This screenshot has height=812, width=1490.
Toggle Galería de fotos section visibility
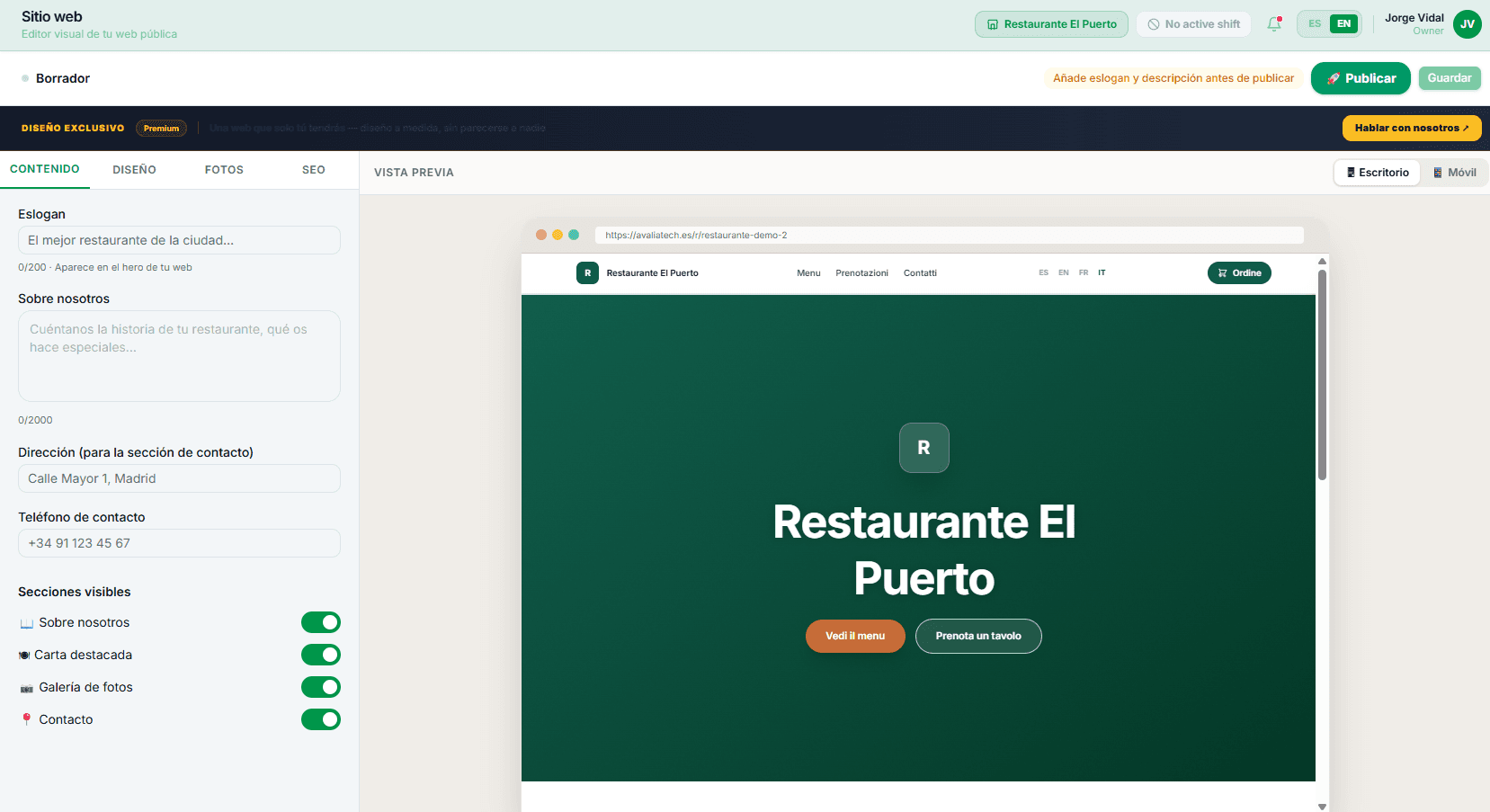(x=321, y=687)
